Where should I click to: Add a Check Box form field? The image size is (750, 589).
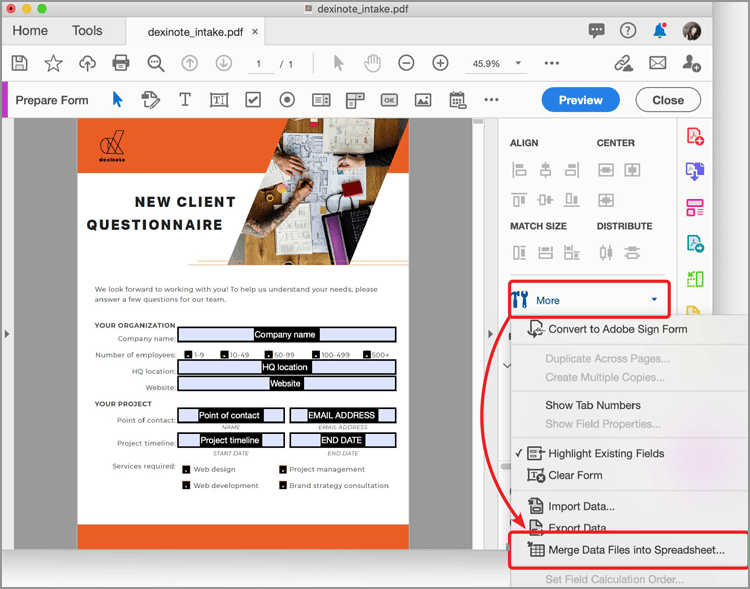pyautogui.click(x=253, y=100)
